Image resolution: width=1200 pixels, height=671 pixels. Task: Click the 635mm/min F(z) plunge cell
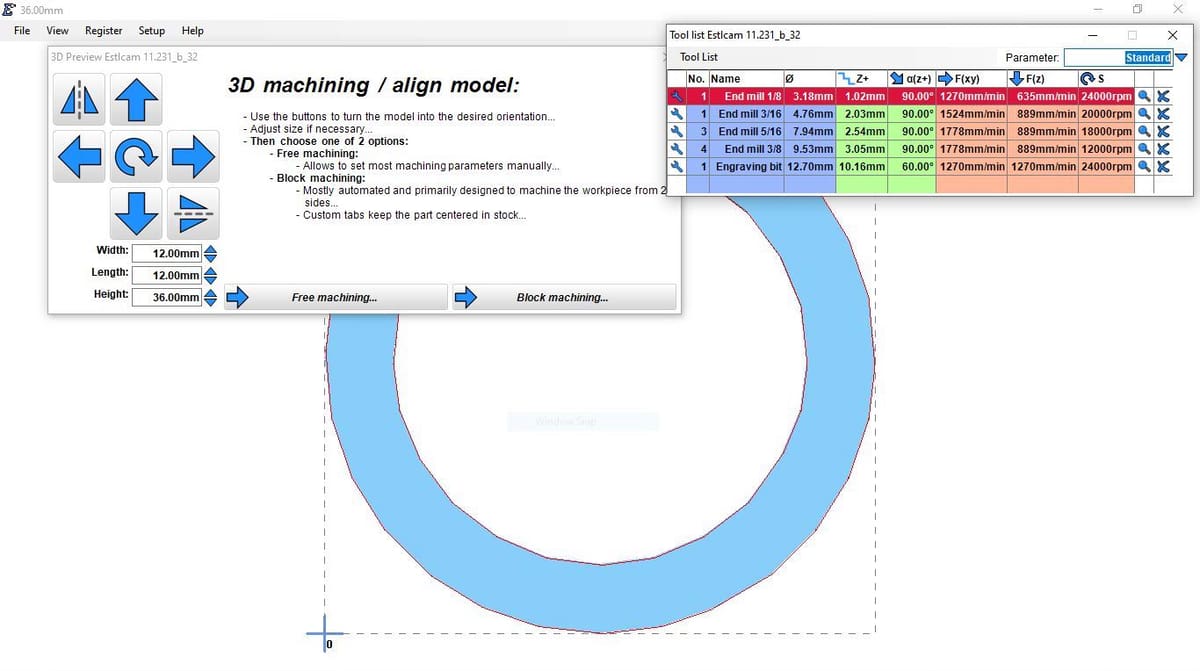[x=1043, y=97]
